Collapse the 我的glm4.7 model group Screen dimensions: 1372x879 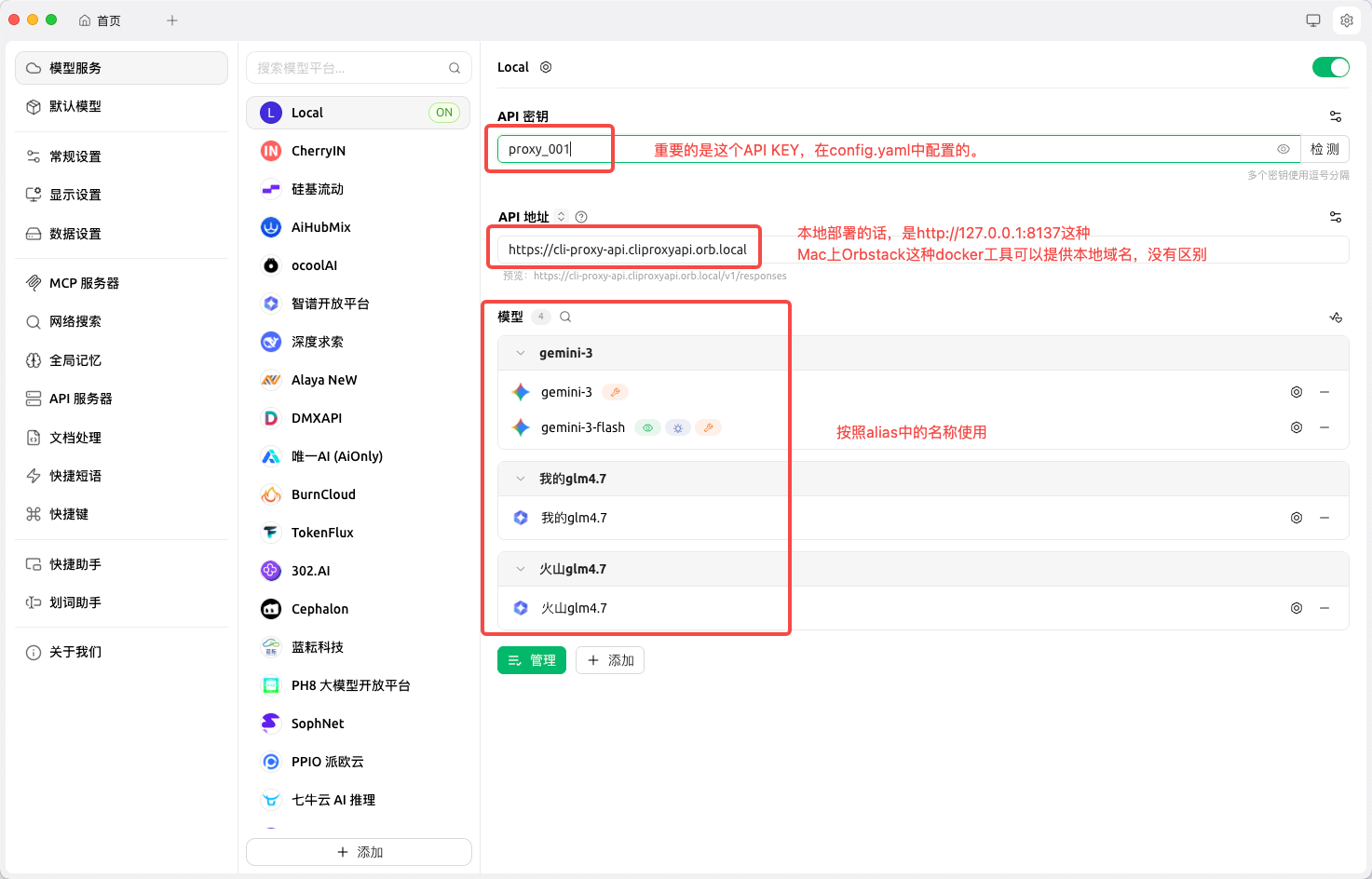click(521, 479)
